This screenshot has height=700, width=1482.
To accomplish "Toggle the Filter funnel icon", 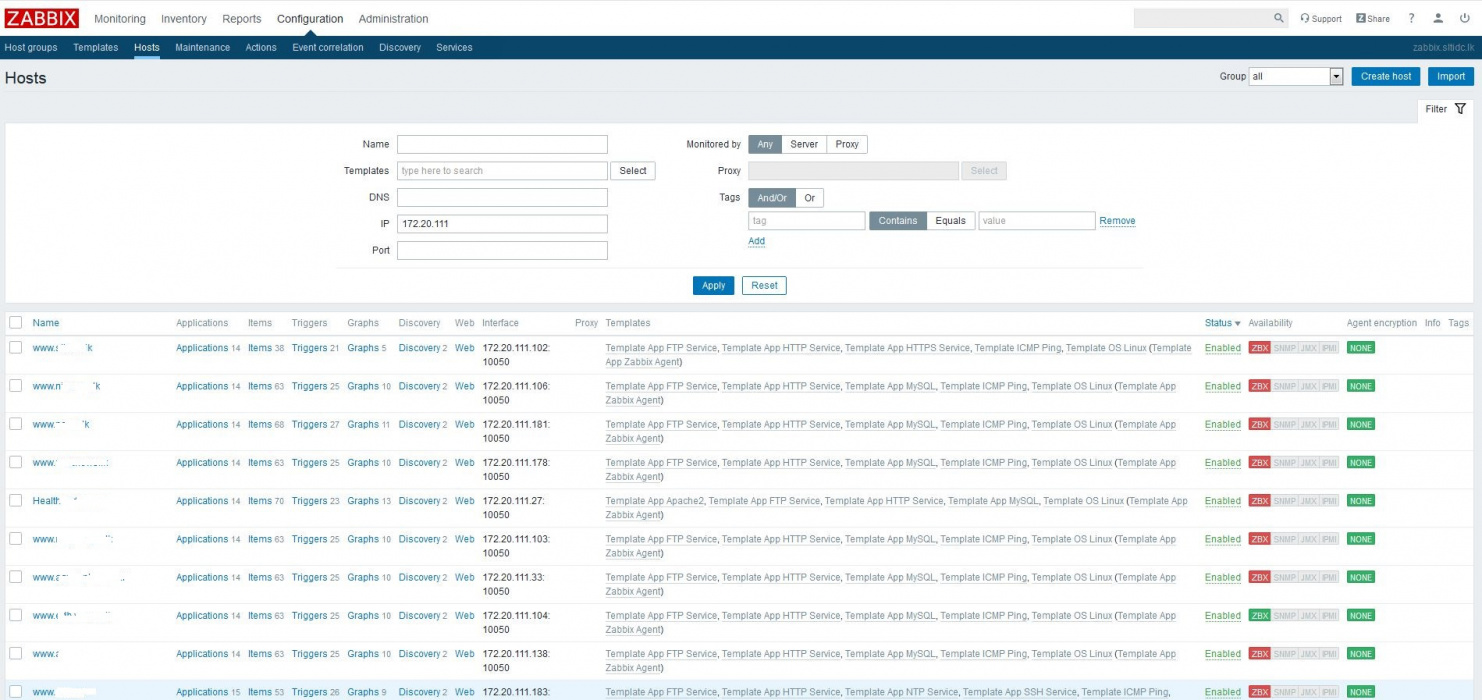I will pos(1460,109).
